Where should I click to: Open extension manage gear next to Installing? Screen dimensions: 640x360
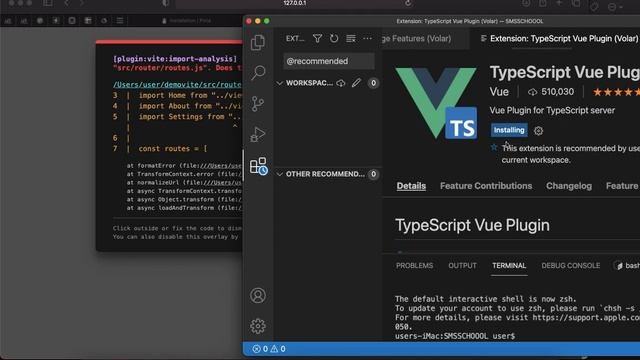(538, 131)
